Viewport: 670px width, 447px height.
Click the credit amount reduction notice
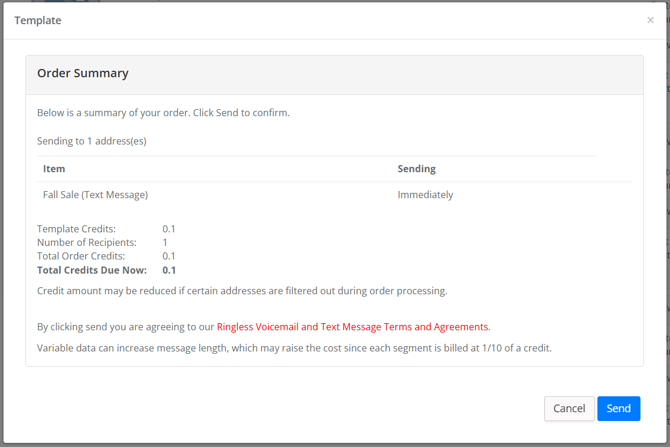(x=242, y=291)
